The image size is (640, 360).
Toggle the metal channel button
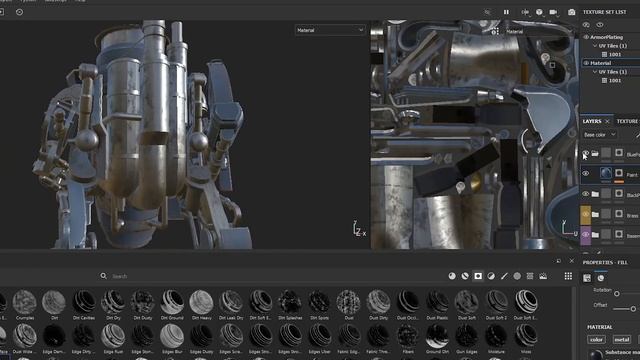coord(622,340)
